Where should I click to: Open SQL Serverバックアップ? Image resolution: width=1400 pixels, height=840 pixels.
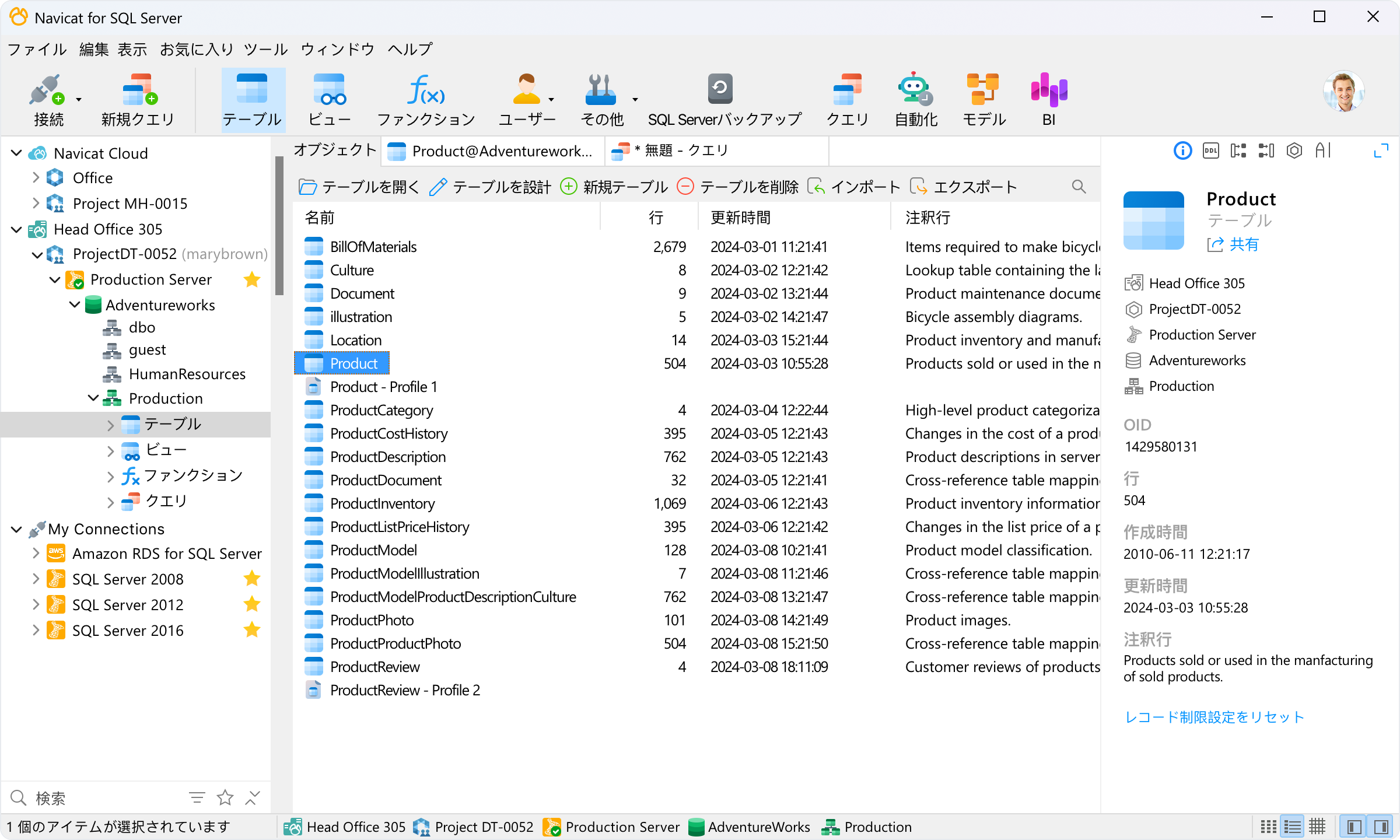(724, 100)
